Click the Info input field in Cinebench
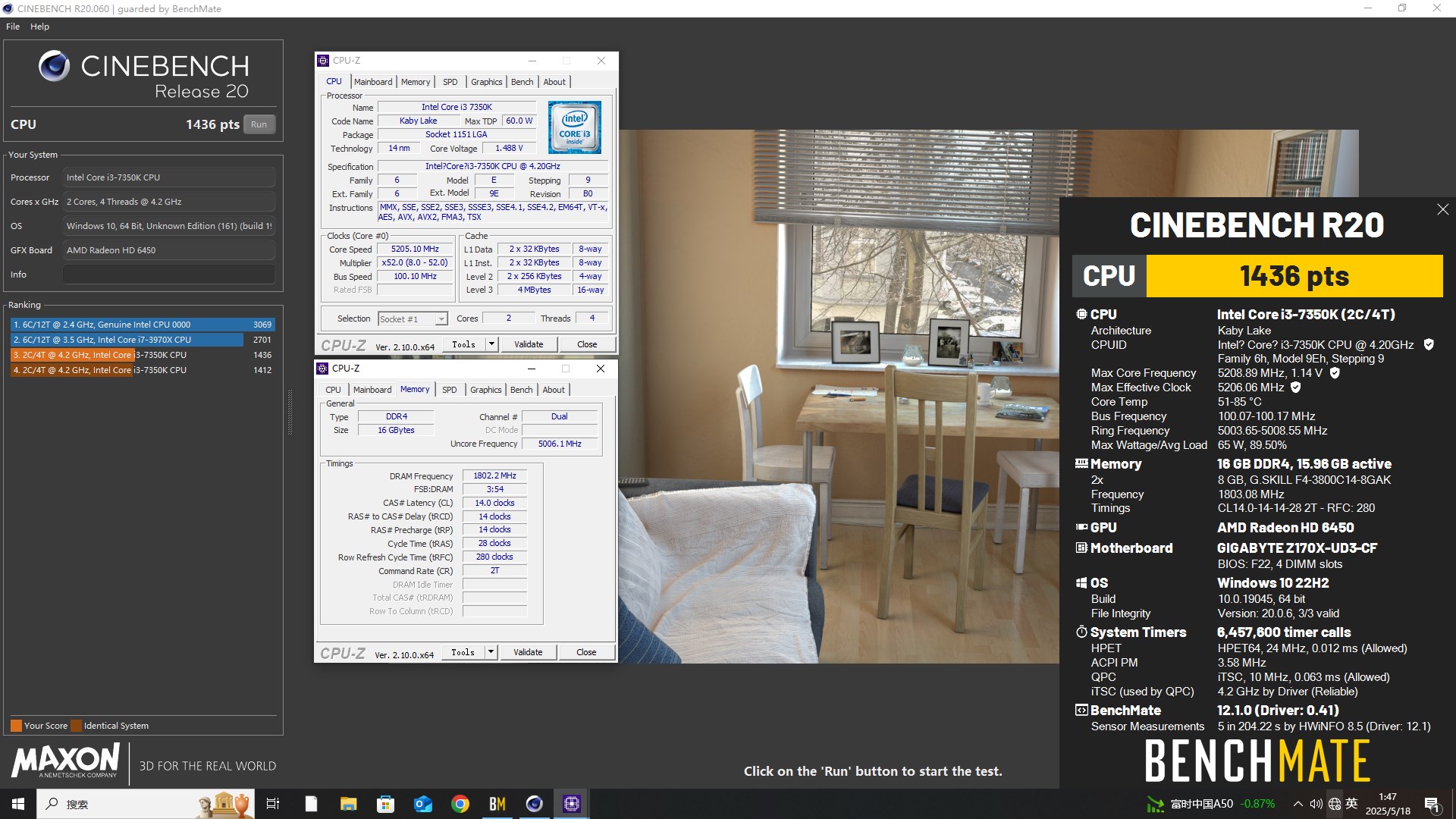The image size is (1456, 819). [x=168, y=275]
